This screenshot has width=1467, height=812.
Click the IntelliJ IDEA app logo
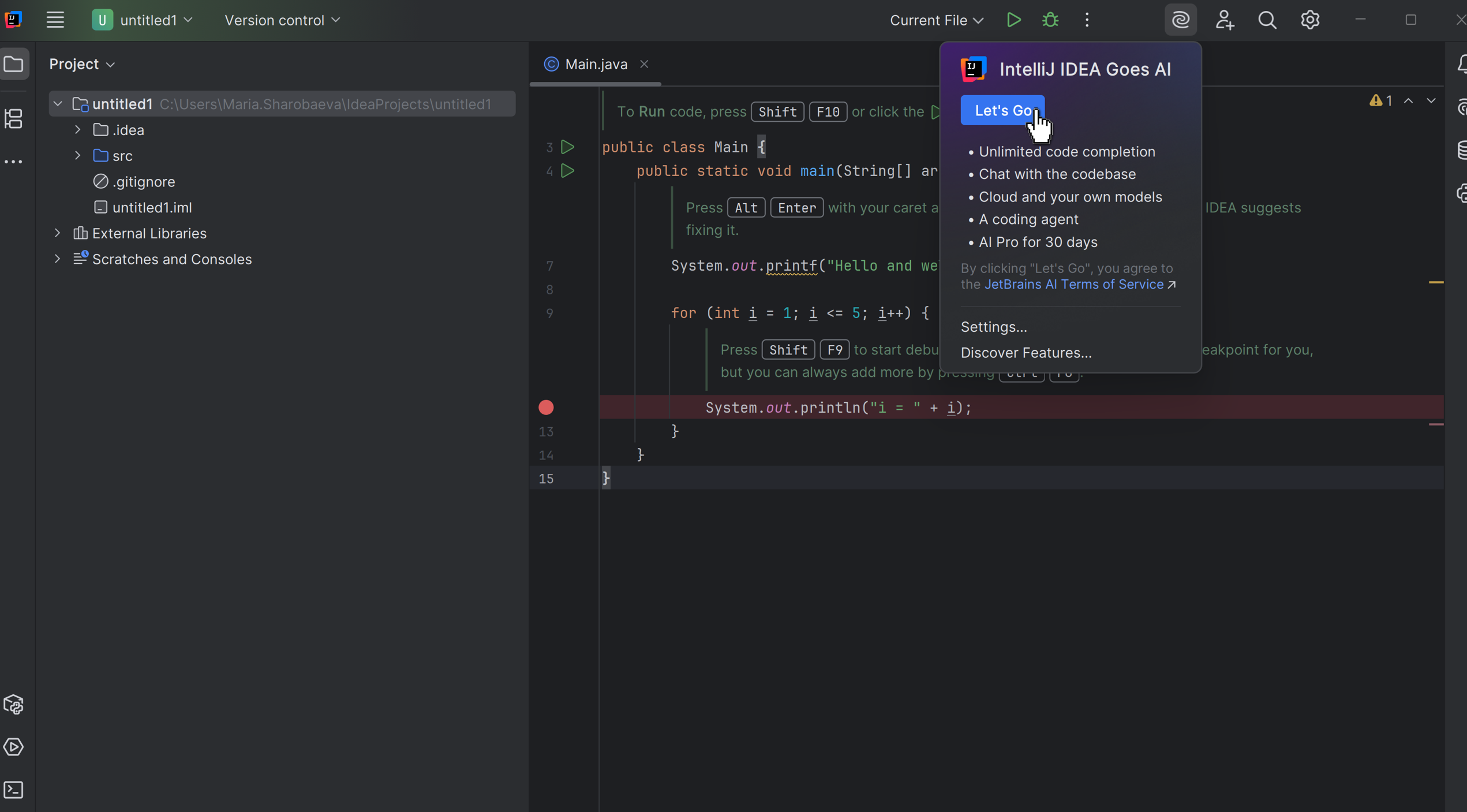click(14, 20)
